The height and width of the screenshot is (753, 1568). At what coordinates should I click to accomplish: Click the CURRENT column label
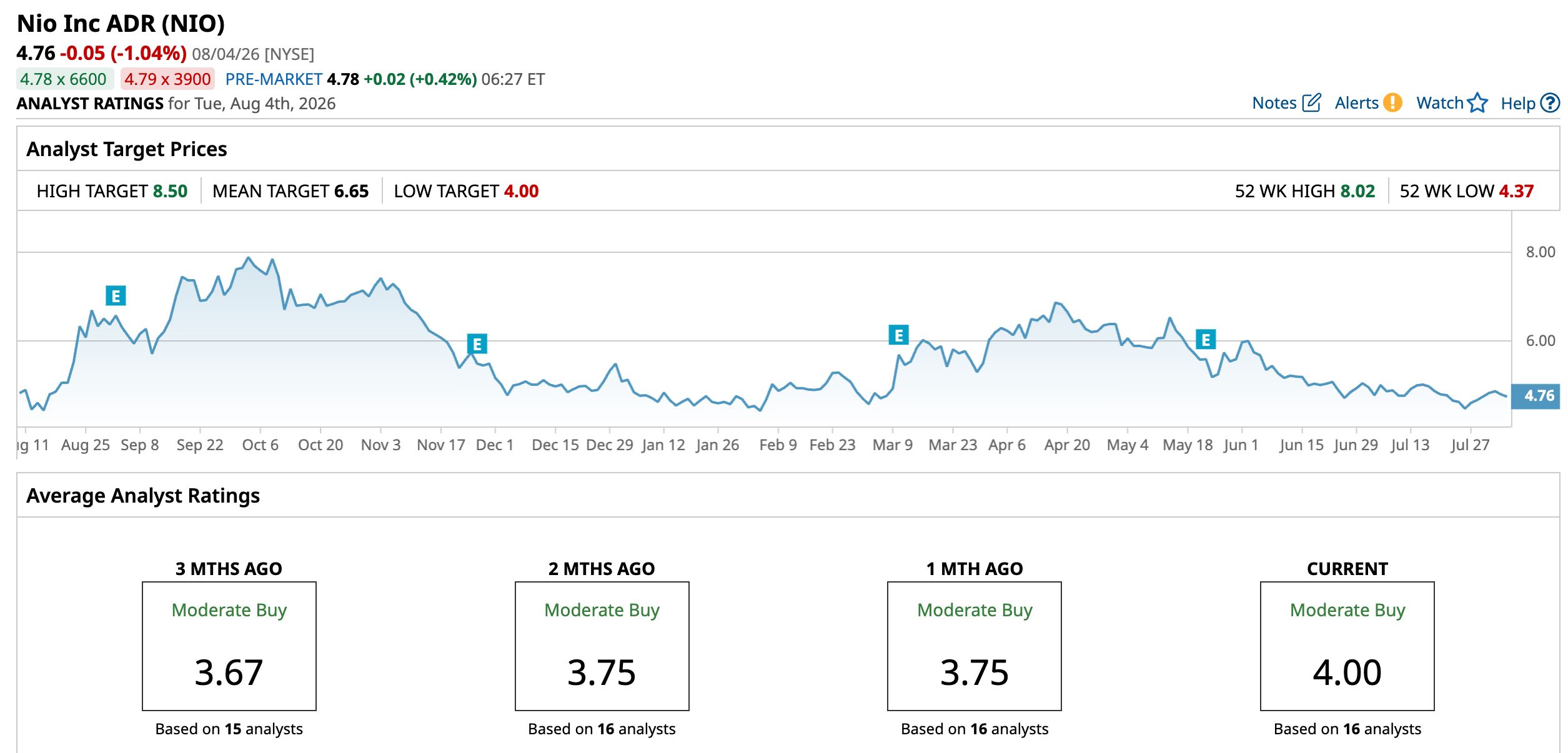[x=1347, y=569]
